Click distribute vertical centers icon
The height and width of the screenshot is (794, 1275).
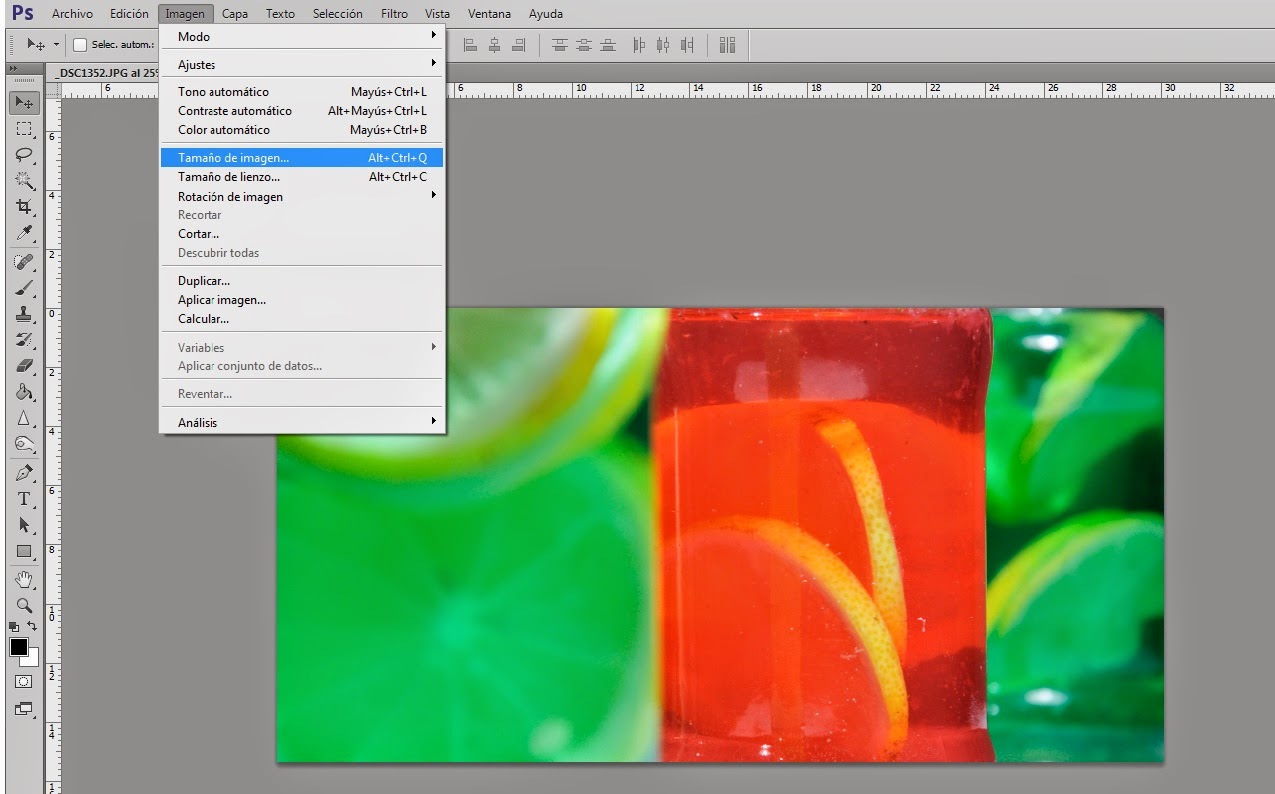(x=584, y=44)
